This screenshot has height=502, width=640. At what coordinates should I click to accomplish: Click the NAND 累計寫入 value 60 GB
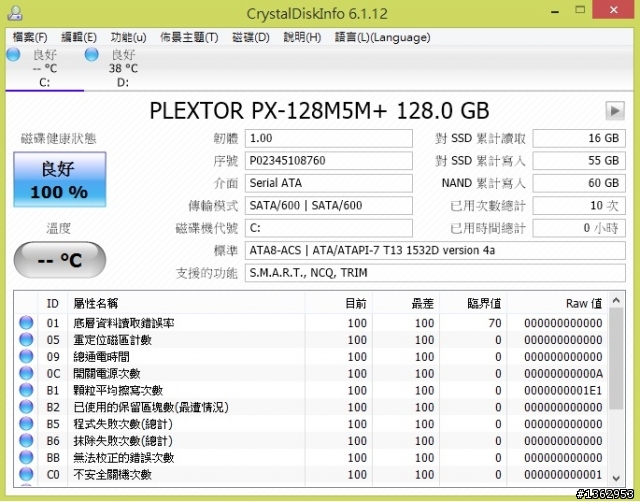579,183
